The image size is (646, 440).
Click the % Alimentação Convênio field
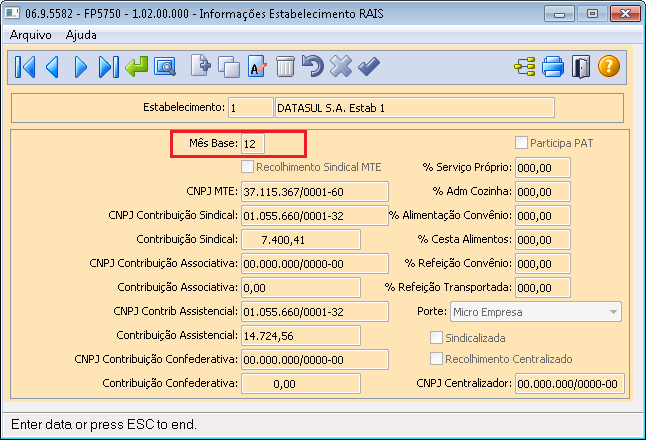pos(543,215)
